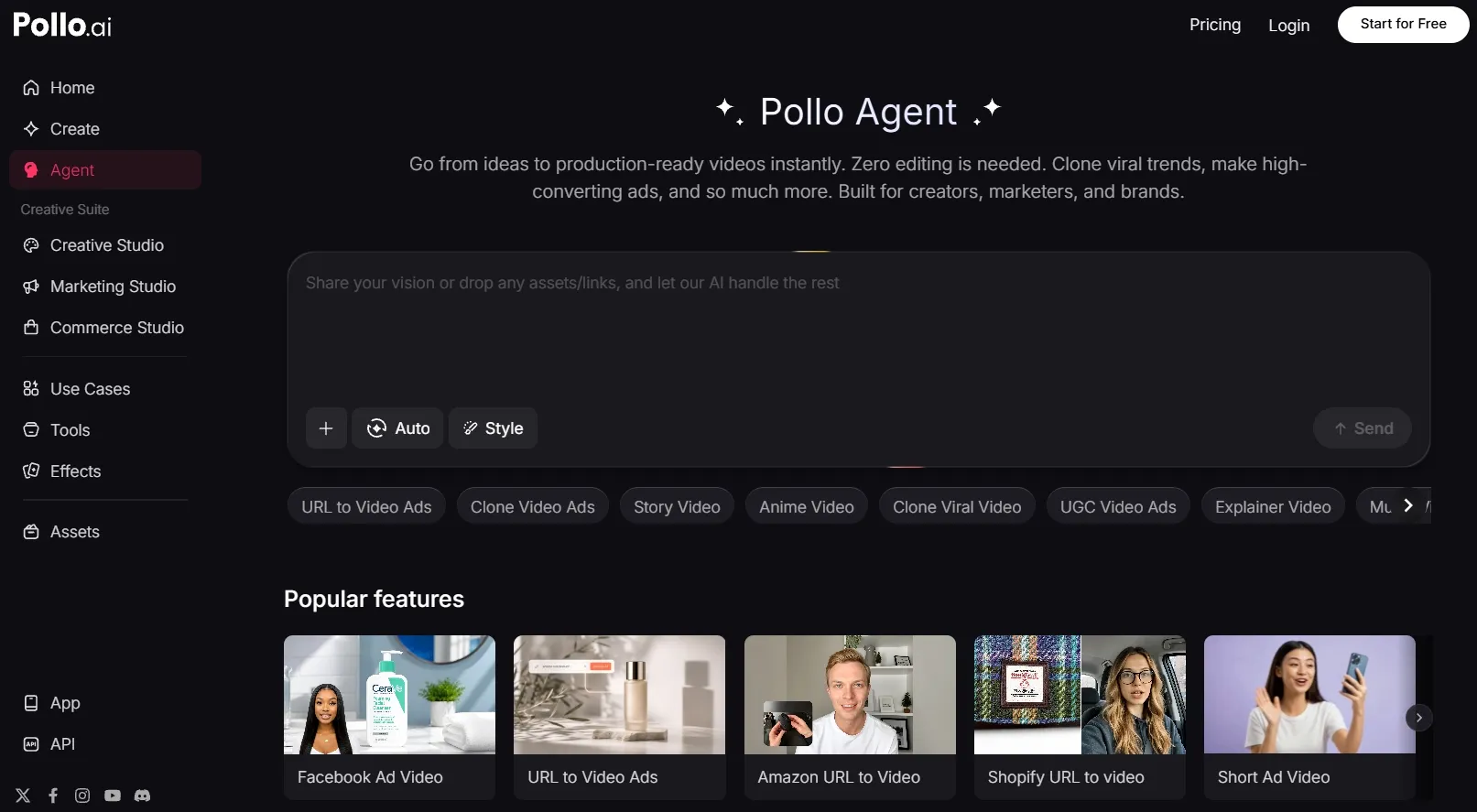Image resolution: width=1477 pixels, height=812 pixels.
Task: Click the Start for Free button
Action: pos(1403,25)
